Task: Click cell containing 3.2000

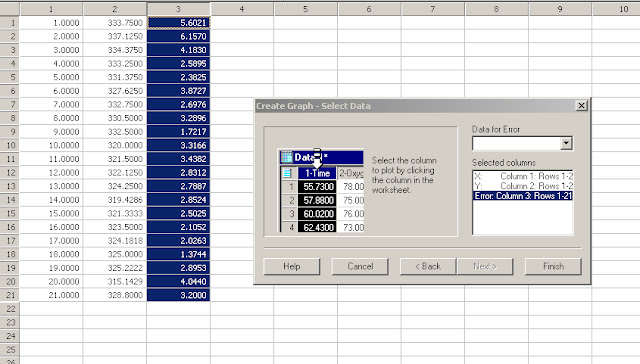Action: (x=178, y=295)
